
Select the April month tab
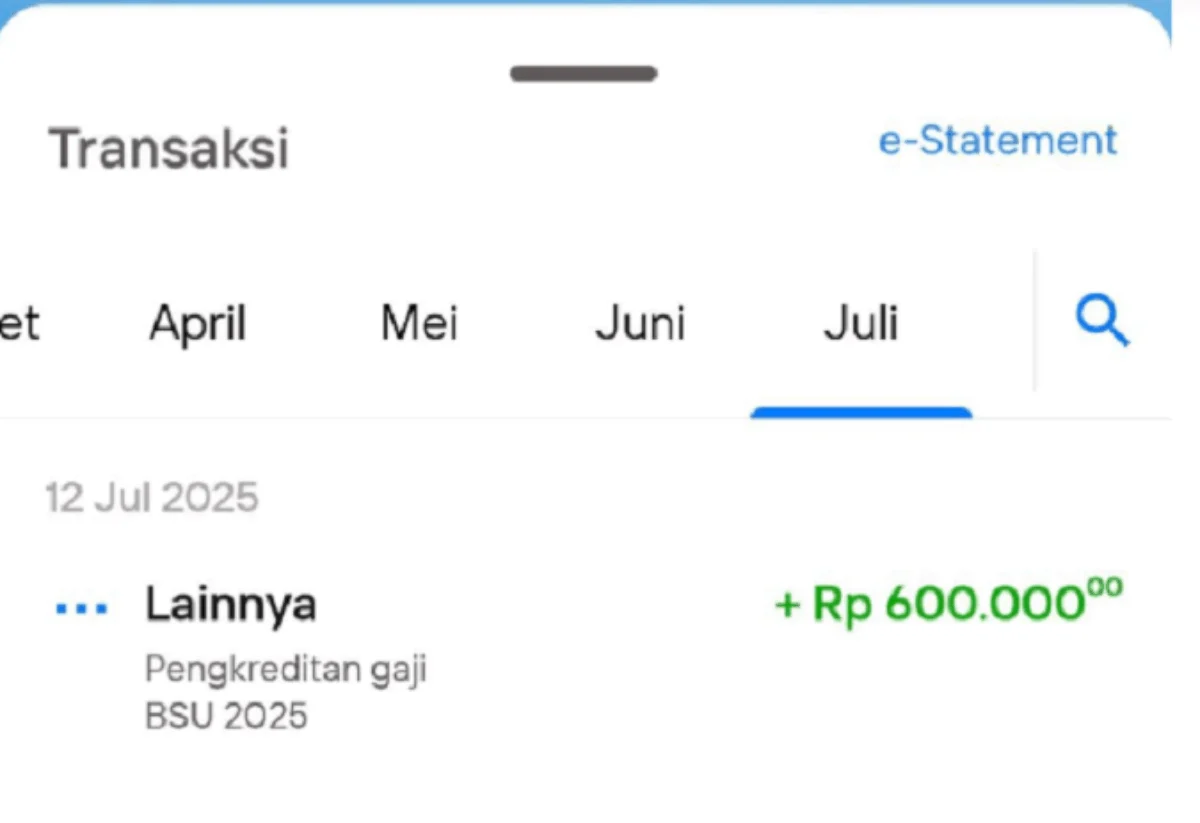(x=197, y=321)
